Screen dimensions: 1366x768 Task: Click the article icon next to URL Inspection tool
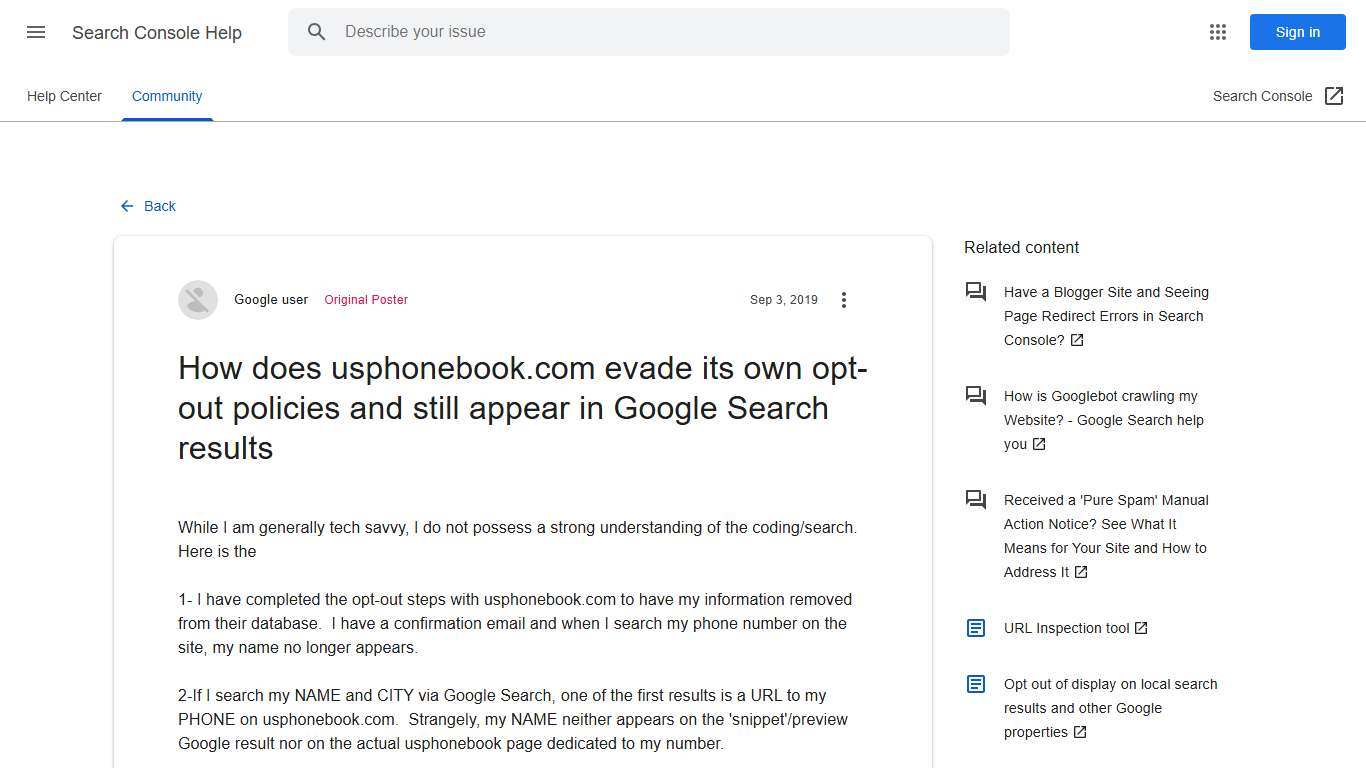[975, 628]
